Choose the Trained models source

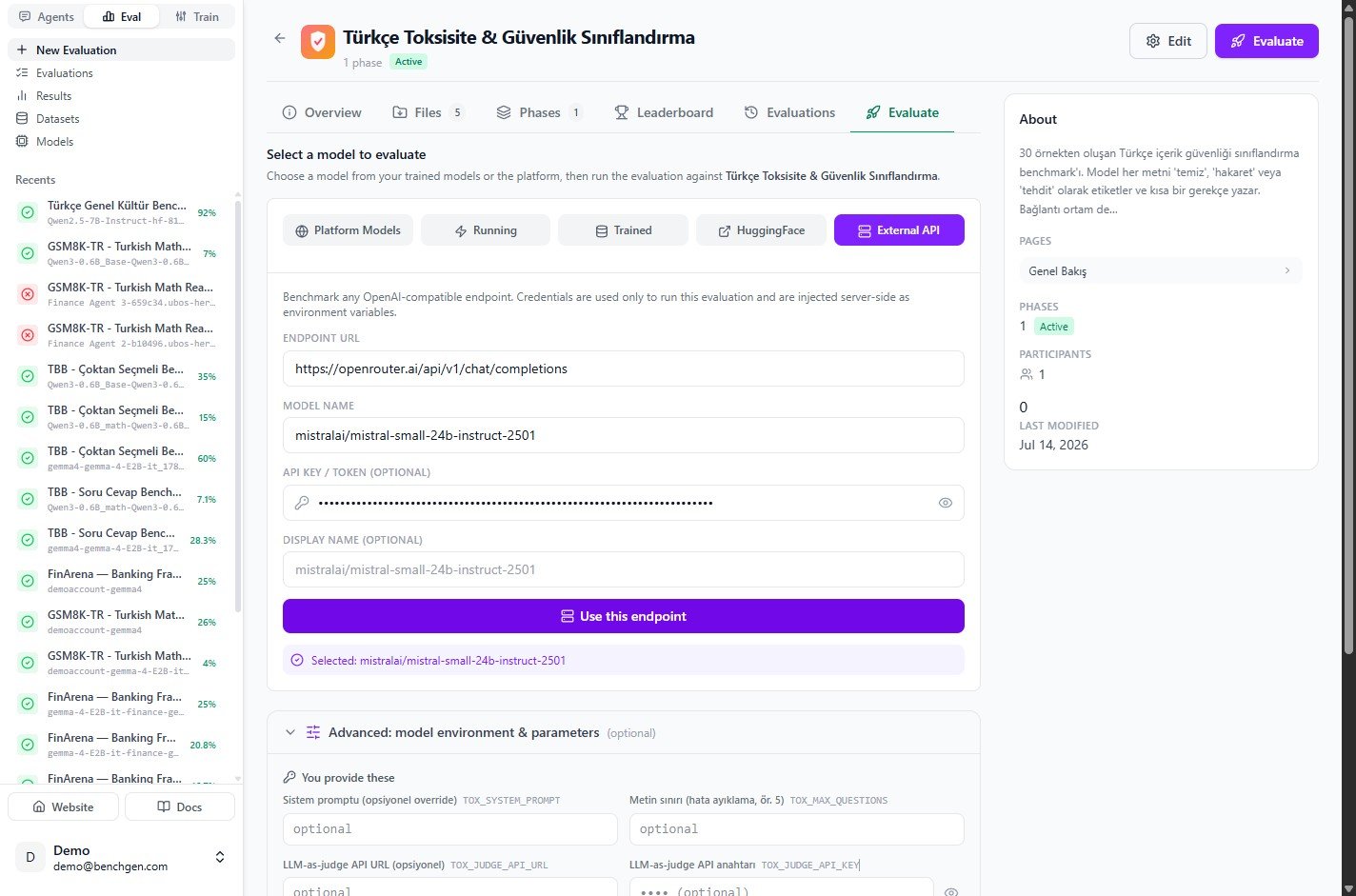pos(623,230)
